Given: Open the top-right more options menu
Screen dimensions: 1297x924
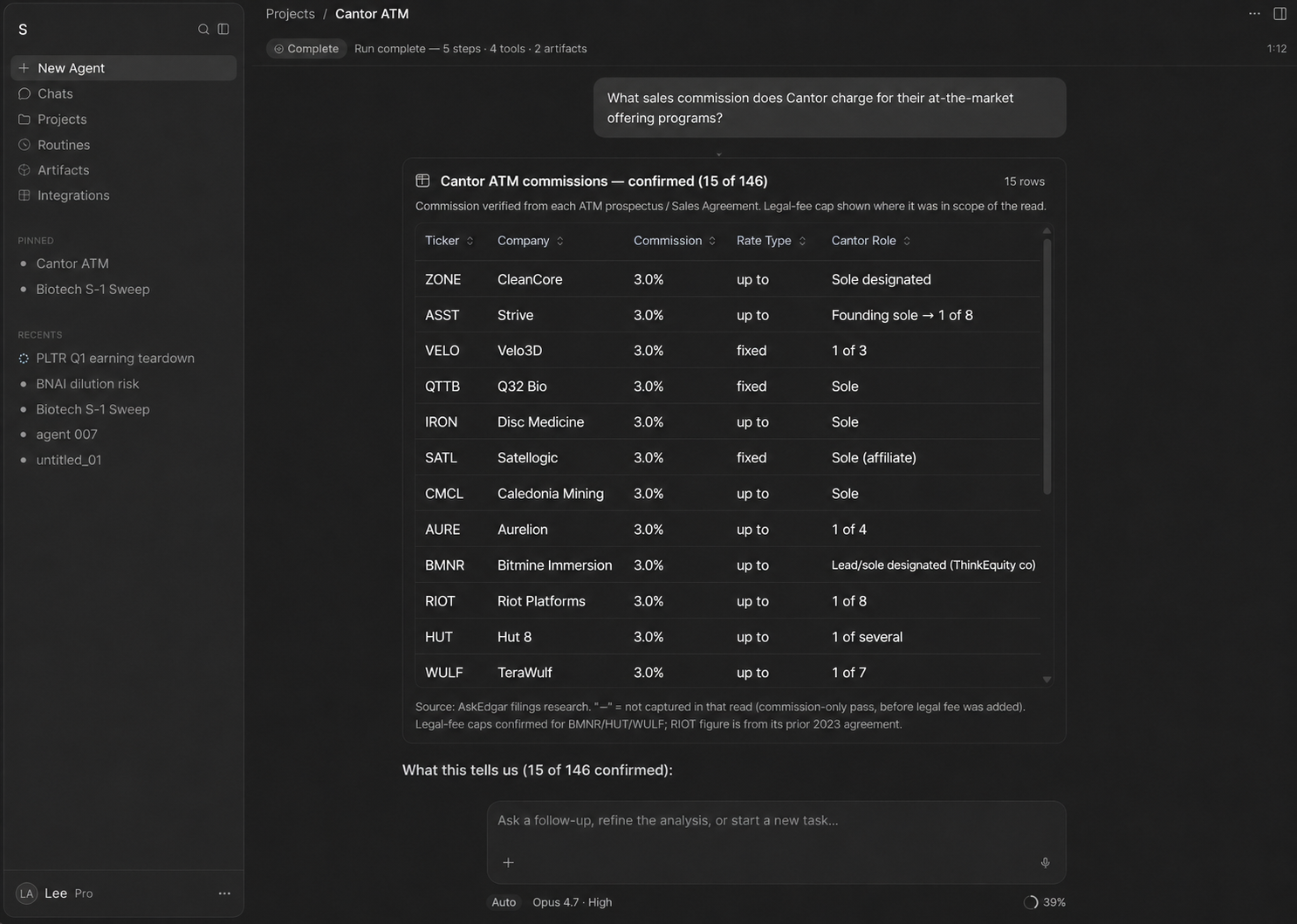Looking at the screenshot, I should click(x=1254, y=14).
